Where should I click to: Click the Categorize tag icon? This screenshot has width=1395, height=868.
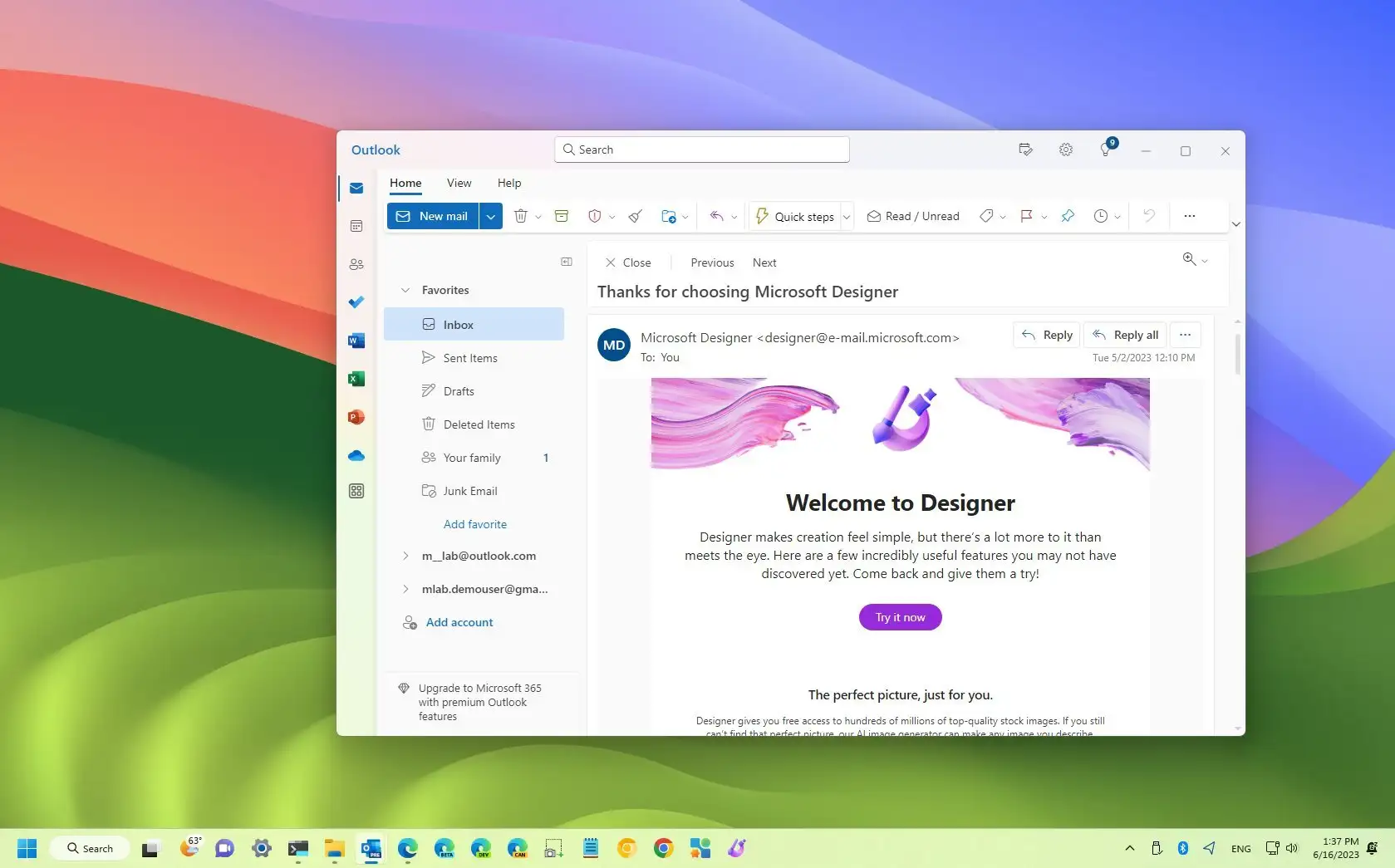click(986, 216)
